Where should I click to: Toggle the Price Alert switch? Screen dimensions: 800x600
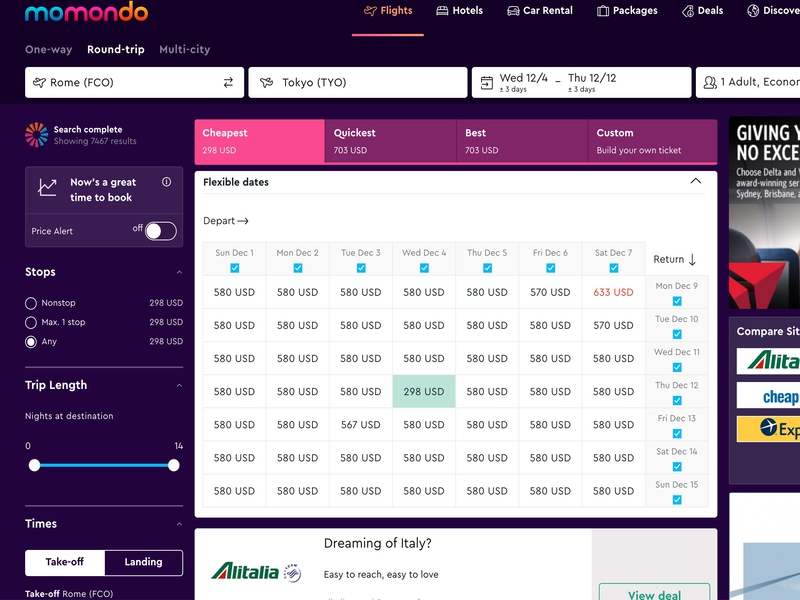[161, 231]
